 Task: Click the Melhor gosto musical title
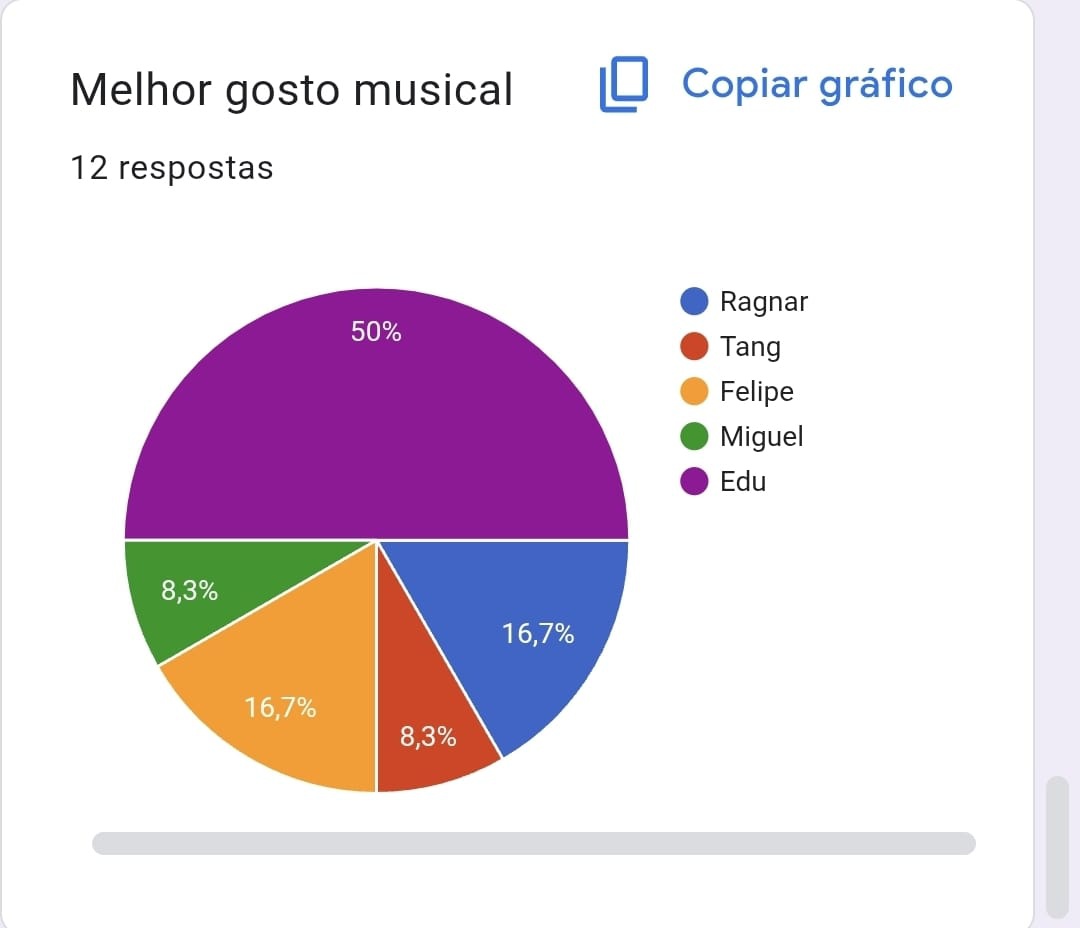291,90
